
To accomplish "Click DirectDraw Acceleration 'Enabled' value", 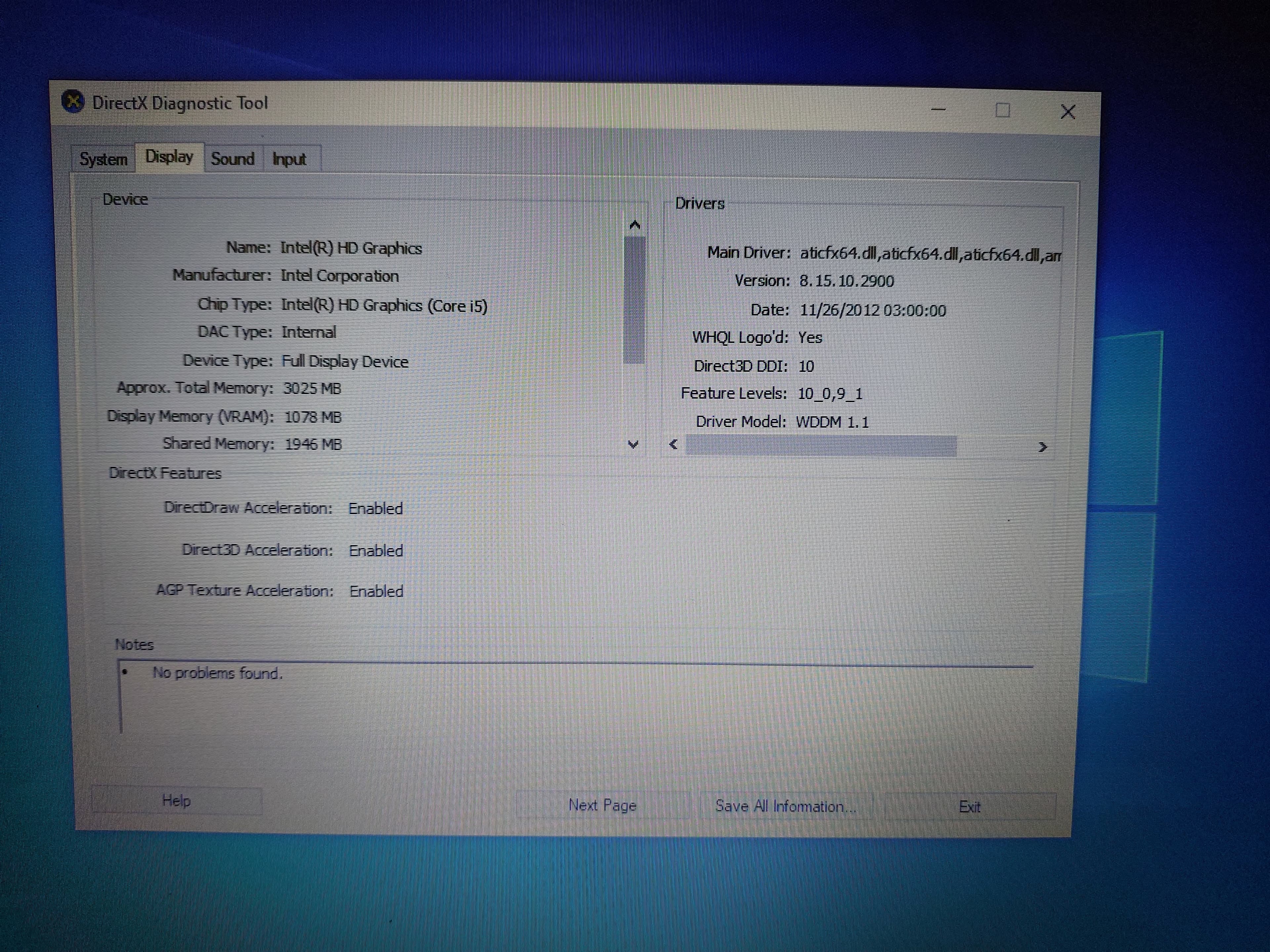I will point(375,508).
